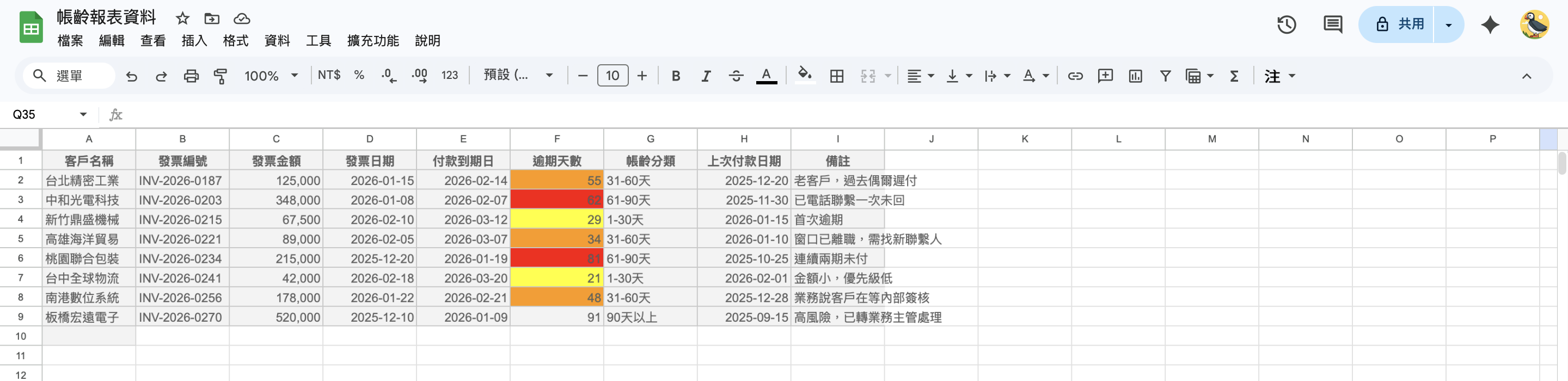Apply percent format
This screenshot has height=381, width=1568.
pyautogui.click(x=359, y=75)
